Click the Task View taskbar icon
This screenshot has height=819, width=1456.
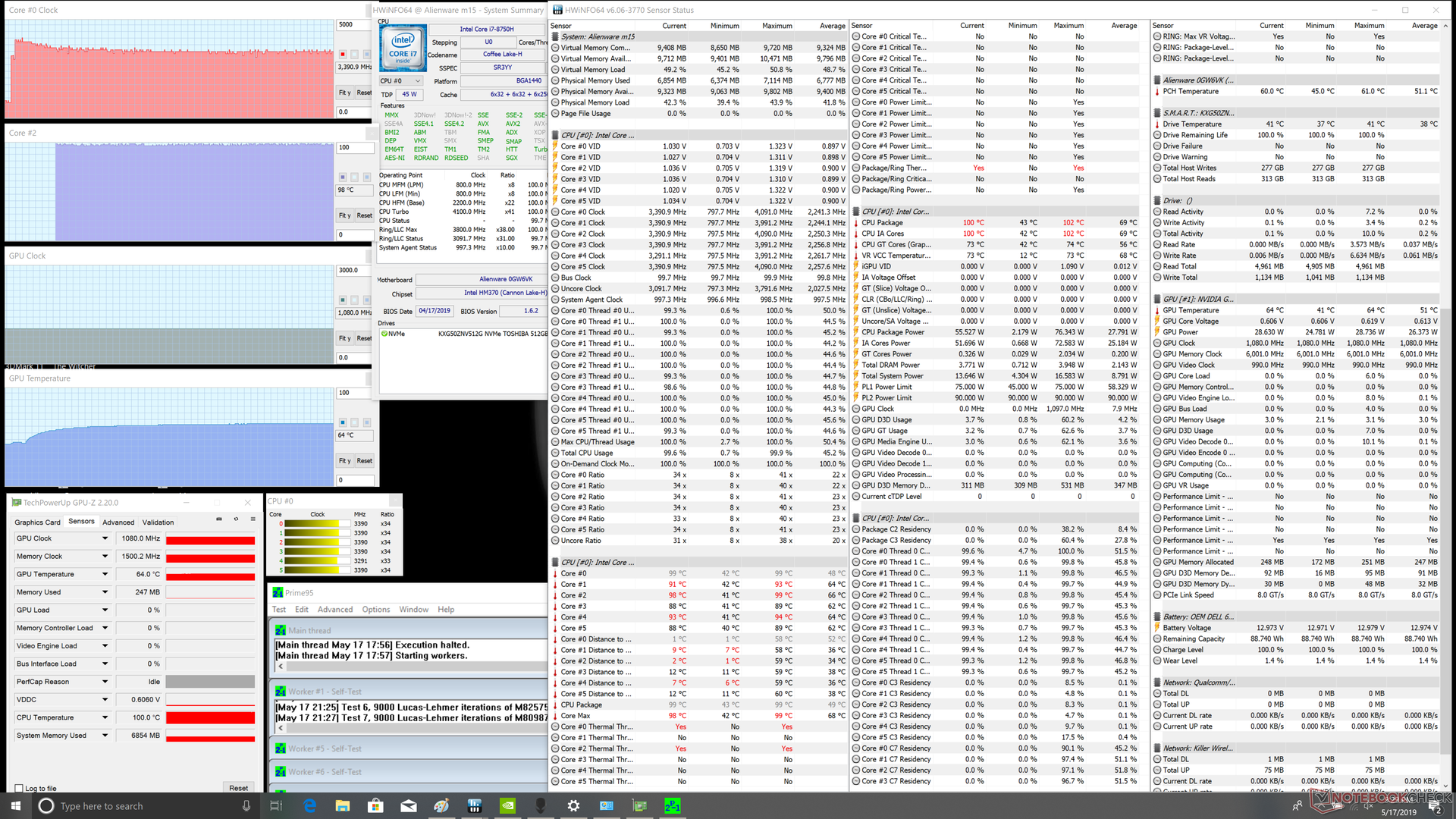276,805
